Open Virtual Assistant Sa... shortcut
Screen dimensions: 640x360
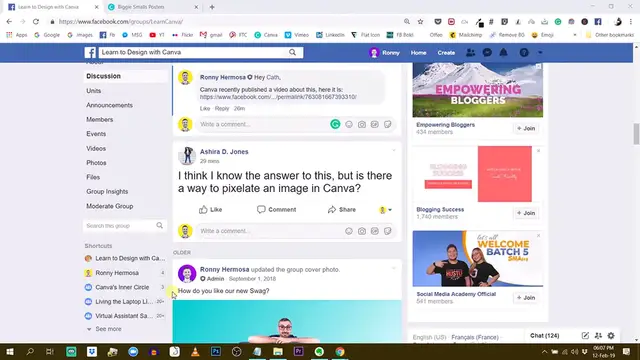click(x=124, y=316)
